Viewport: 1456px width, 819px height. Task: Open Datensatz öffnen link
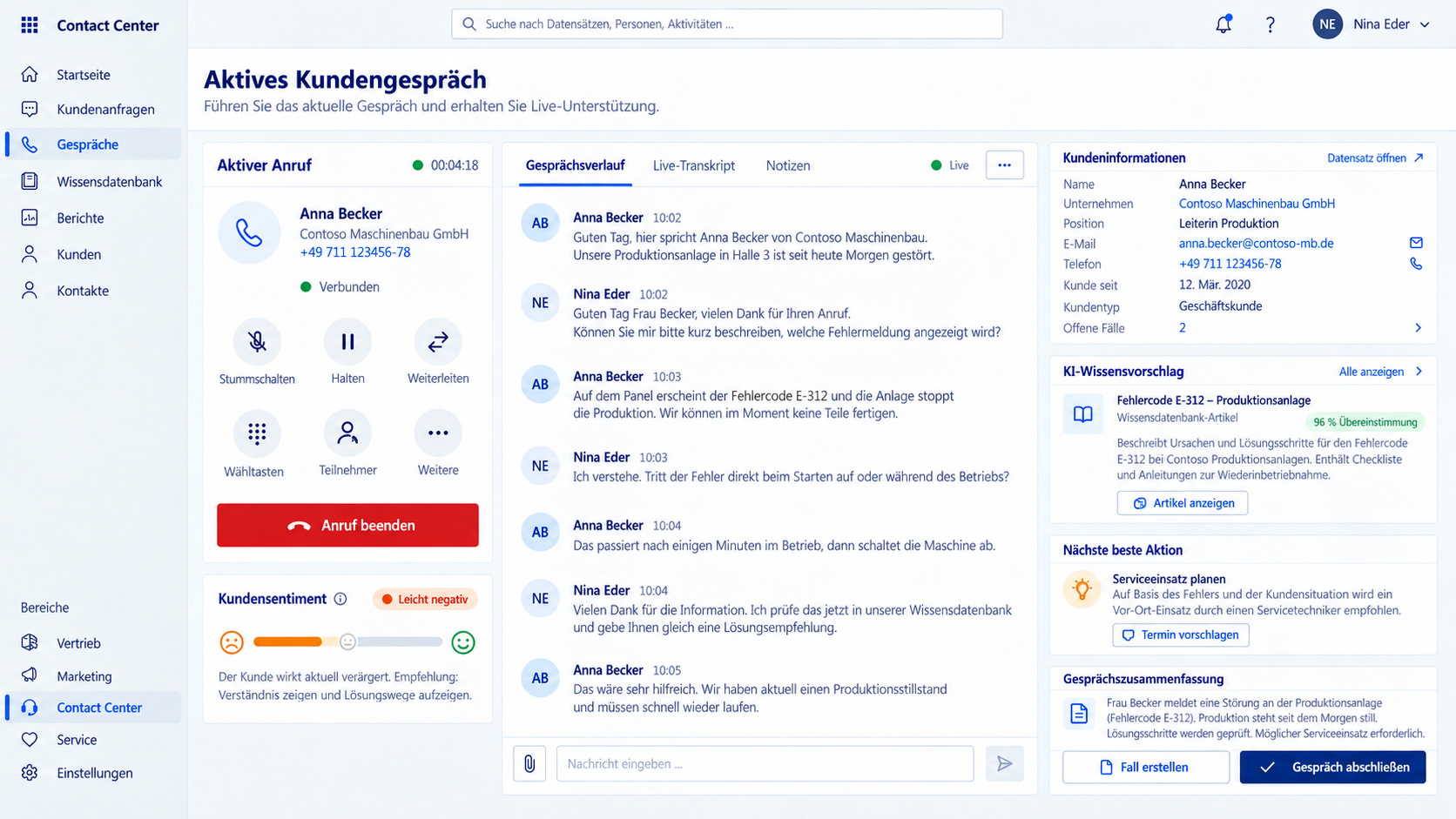1375,158
